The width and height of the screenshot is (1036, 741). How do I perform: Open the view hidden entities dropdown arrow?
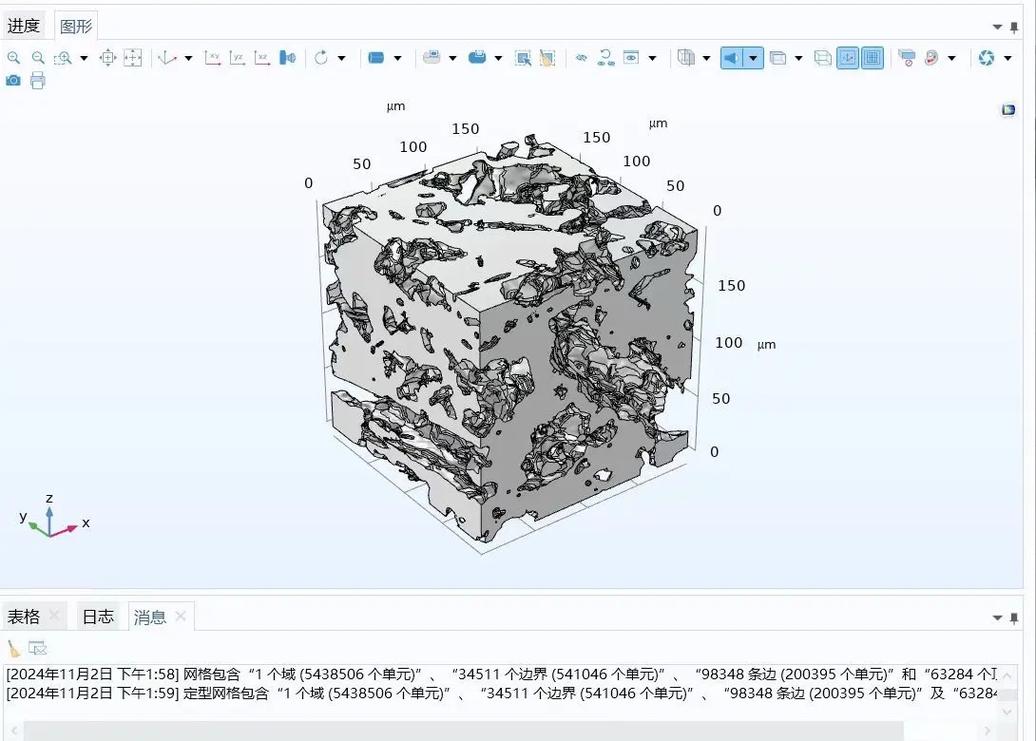coord(652,58)
